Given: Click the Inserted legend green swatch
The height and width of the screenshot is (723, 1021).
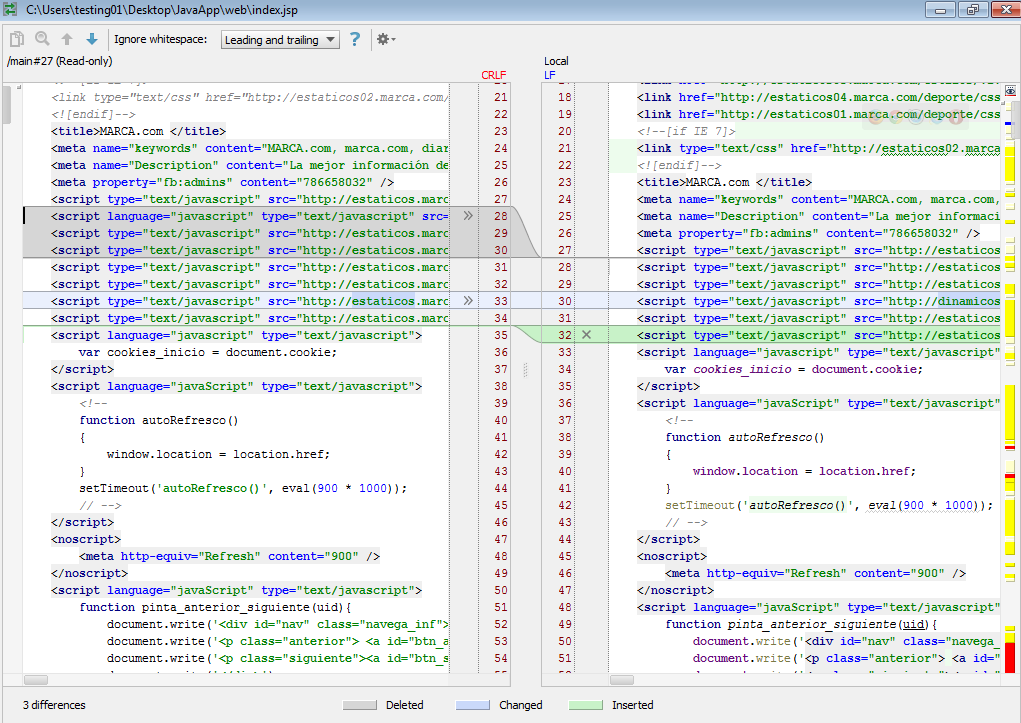Looking at the screenshot, I should [x=585, y=705].
